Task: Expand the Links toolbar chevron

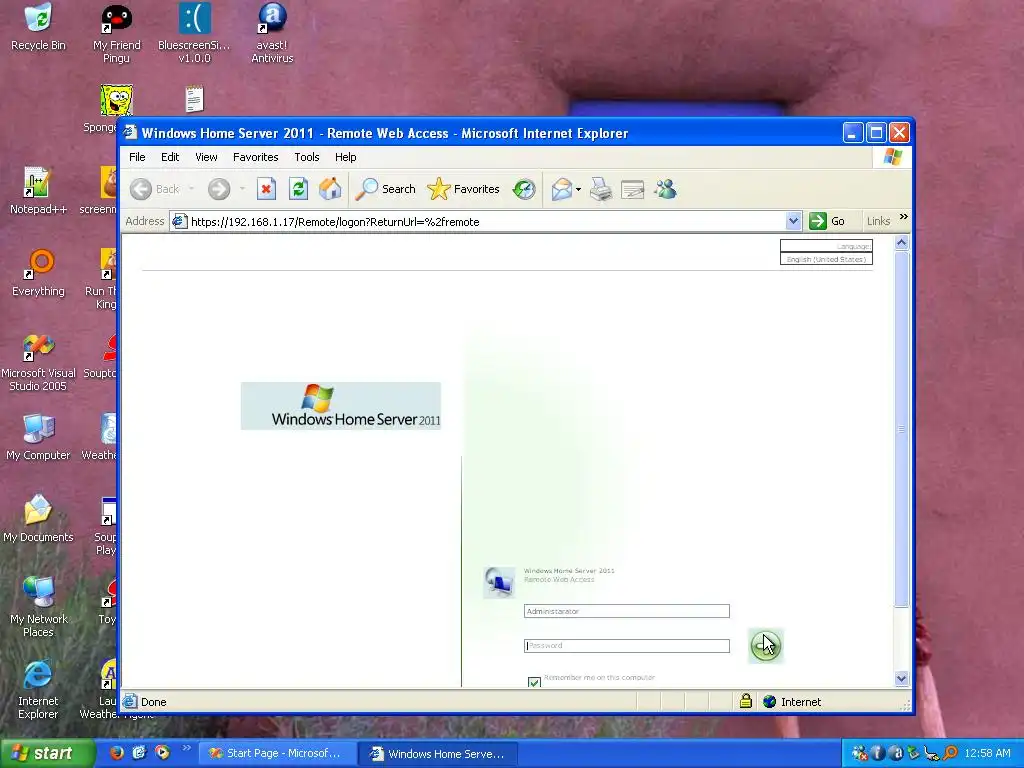Action: [903, 217]
